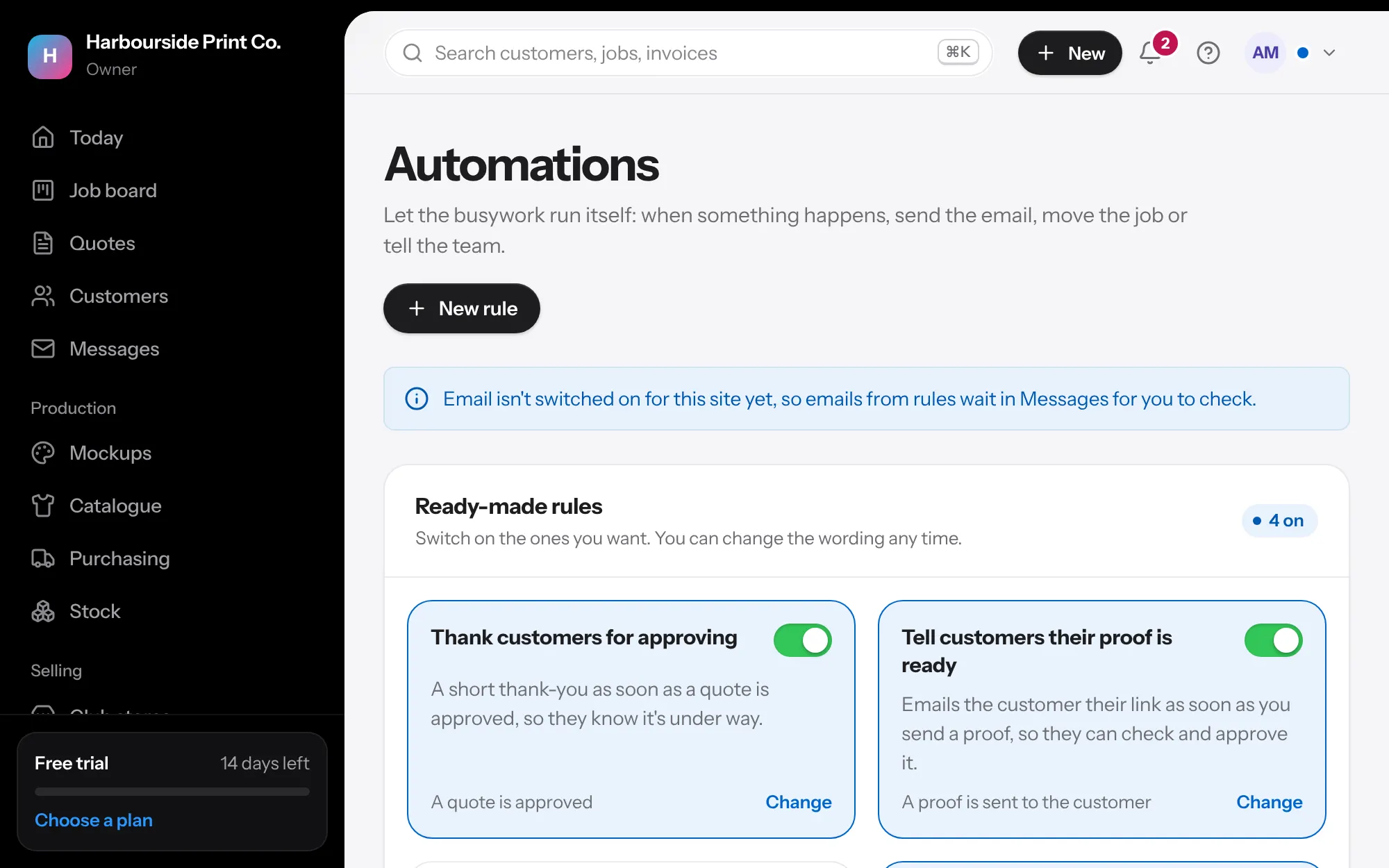Click the Harbourside Print Co. H logo
The width and height of the screenshot is (1389, 868).
[50, 56]
